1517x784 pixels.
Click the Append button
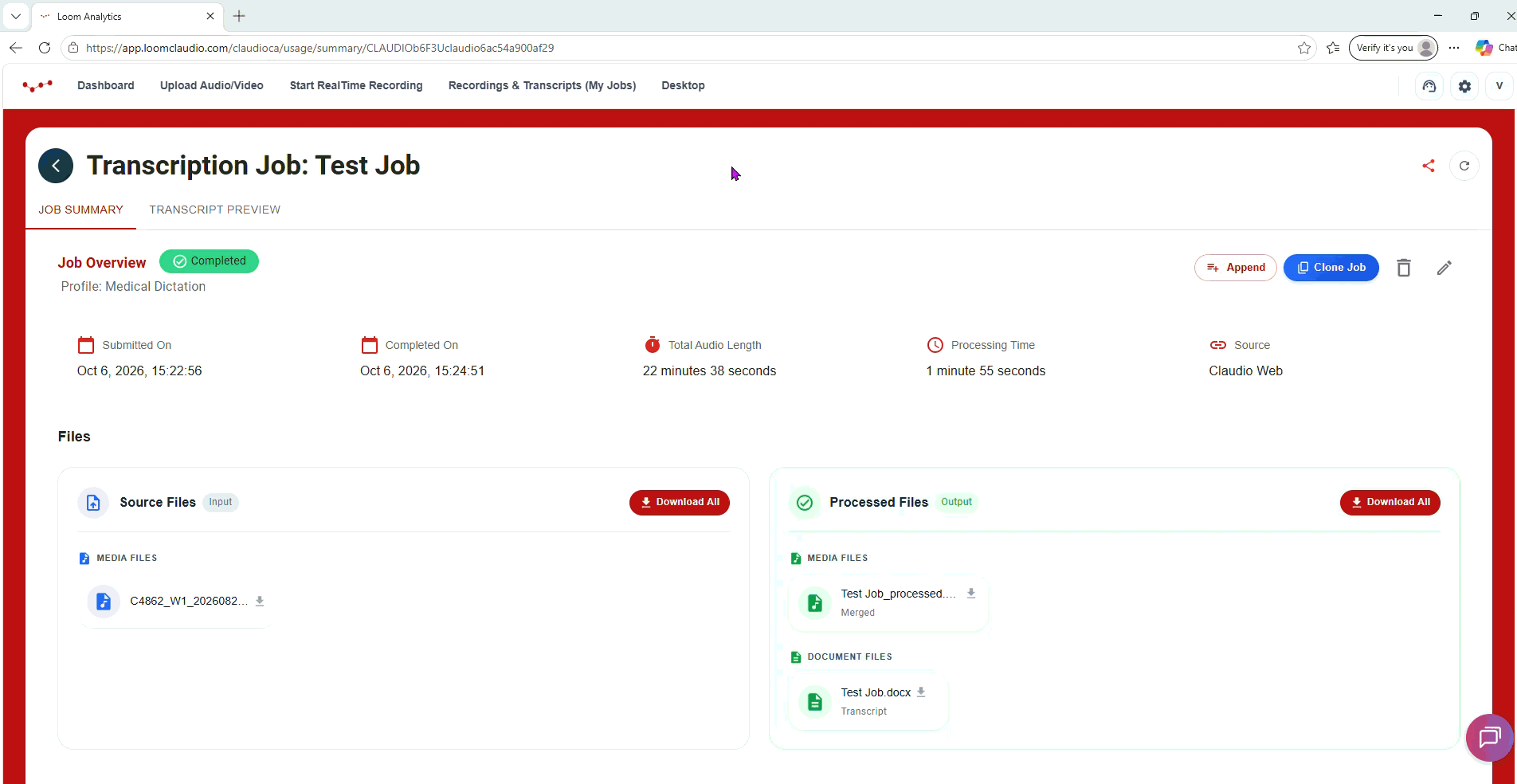1236,268
